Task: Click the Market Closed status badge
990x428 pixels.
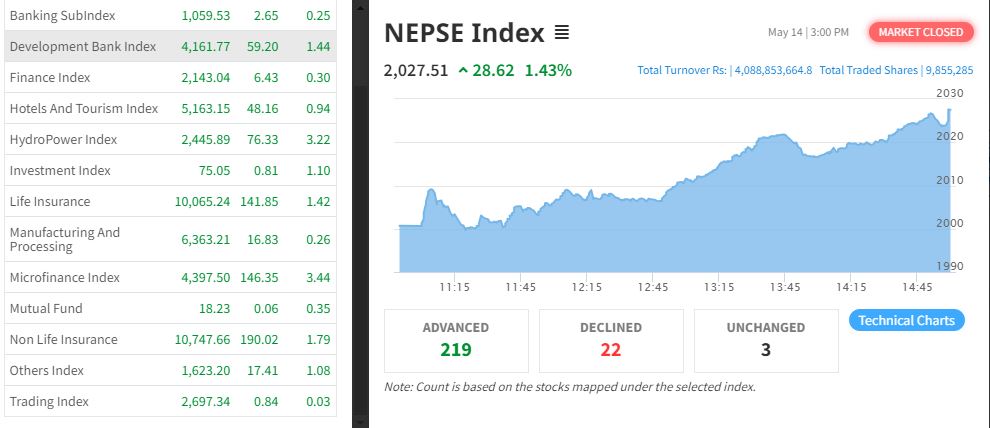Action: [921, 32]
